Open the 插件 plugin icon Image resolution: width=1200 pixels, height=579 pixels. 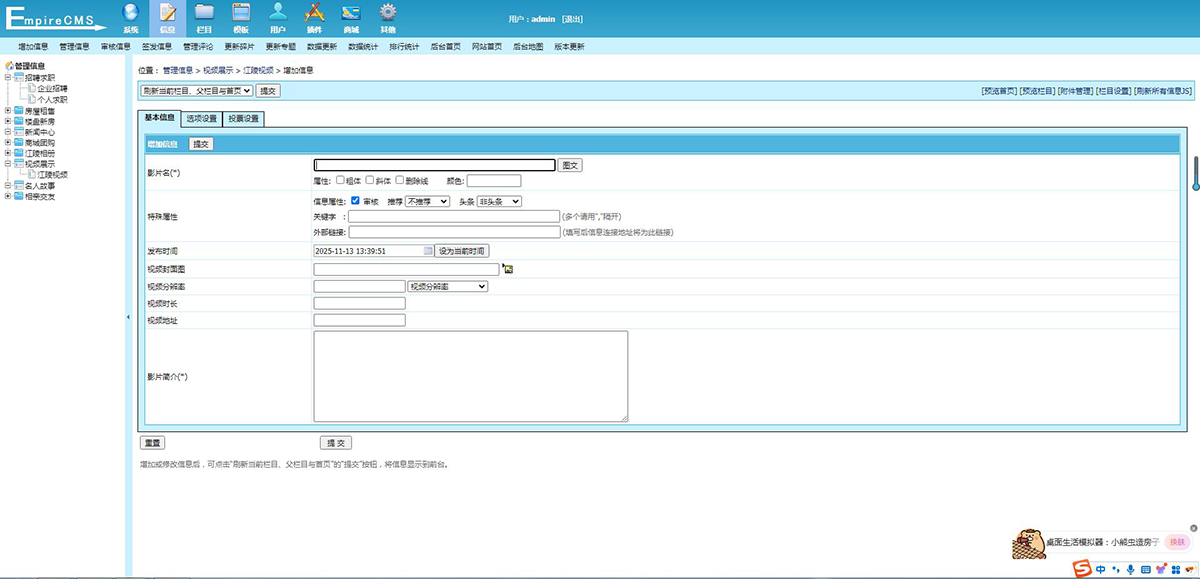314,13
